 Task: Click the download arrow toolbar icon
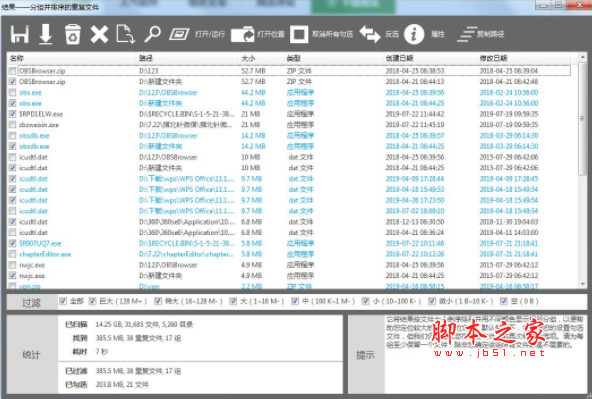pos(46,34)
